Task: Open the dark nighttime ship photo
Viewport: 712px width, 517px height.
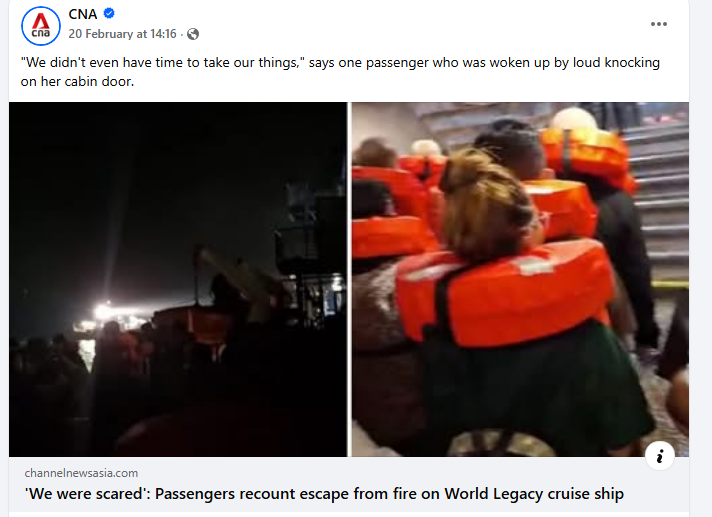Action: [178, 279]
